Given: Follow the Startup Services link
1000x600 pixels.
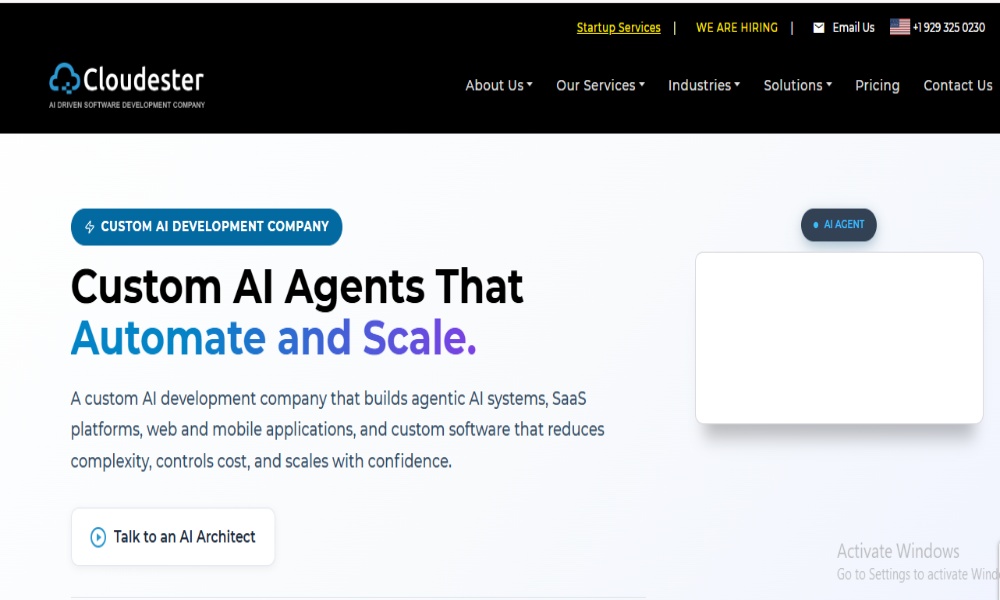Looking at the screenshot, I should pos(618,28).
